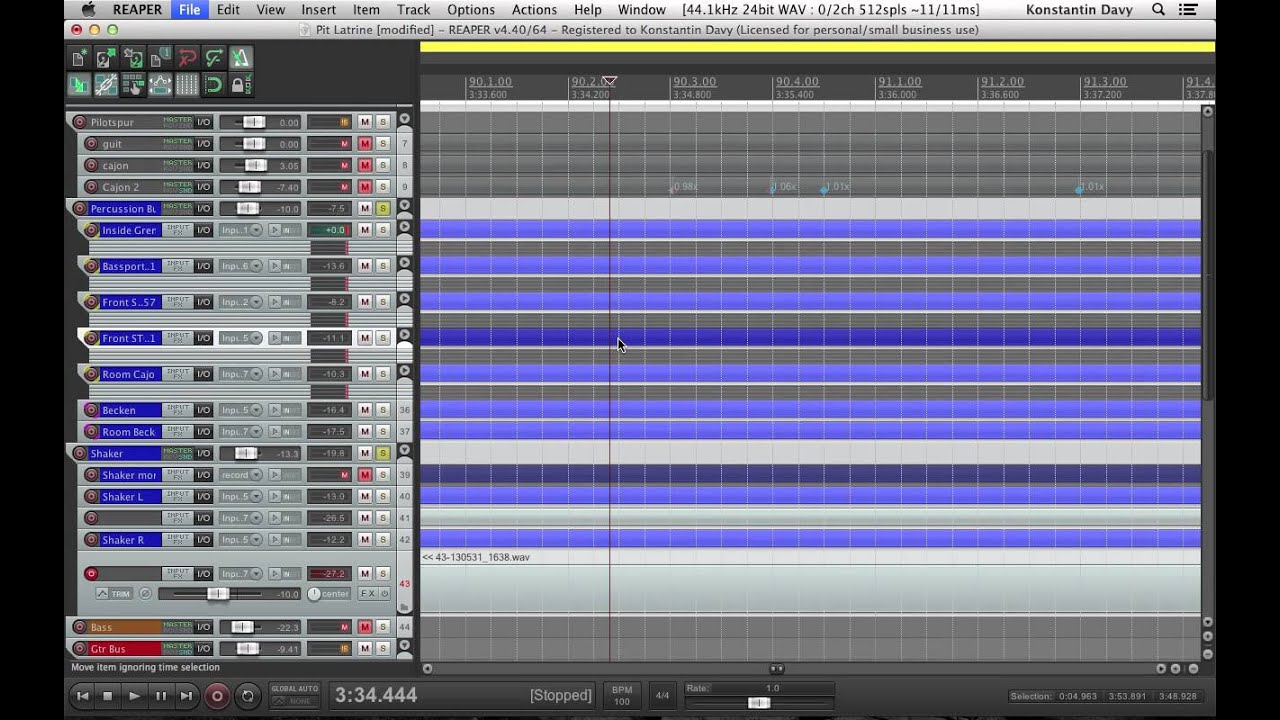Open macOS Spotlight search icon
This screenshot has height=720, width=1280.
(x=1158, y=9)
